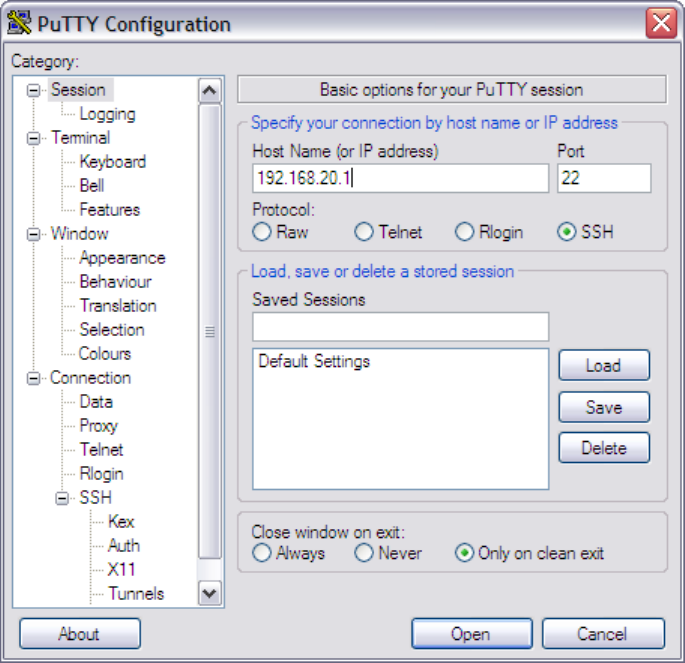685x663 pixels.
Task: Open the X11 category
Action: (121, 570)
